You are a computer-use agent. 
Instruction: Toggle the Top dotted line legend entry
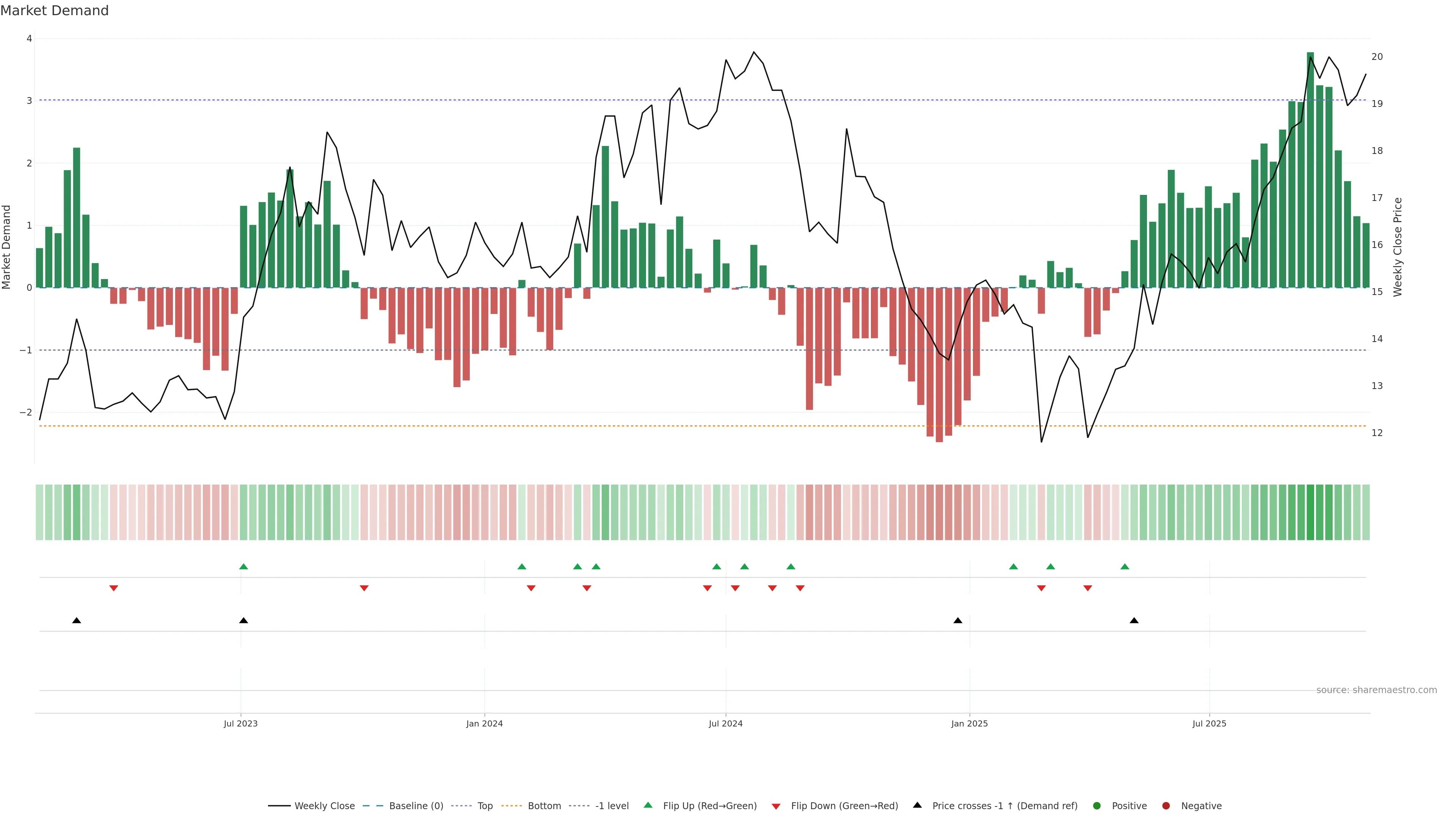tap(485, 805)
